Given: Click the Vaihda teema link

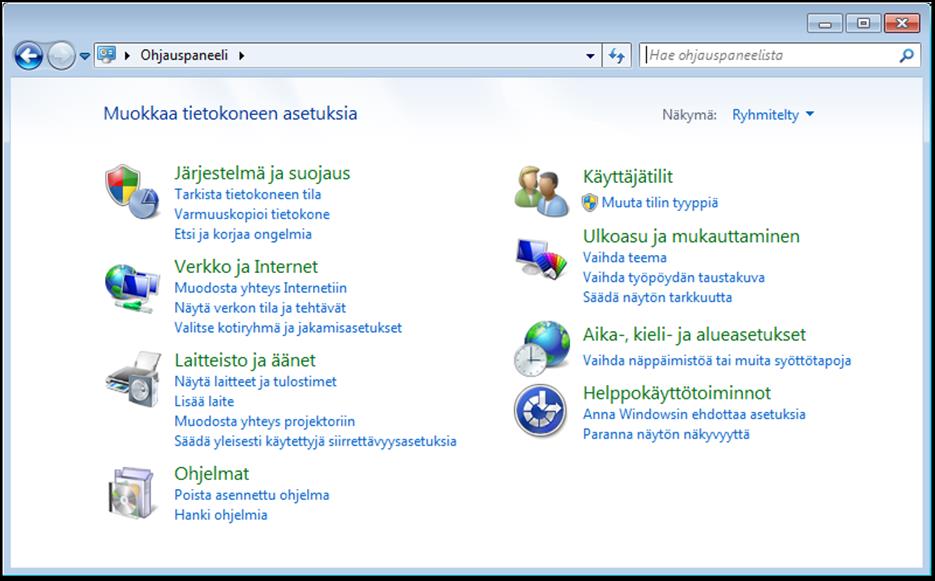Looking at the screenshot, I should 625,258.
